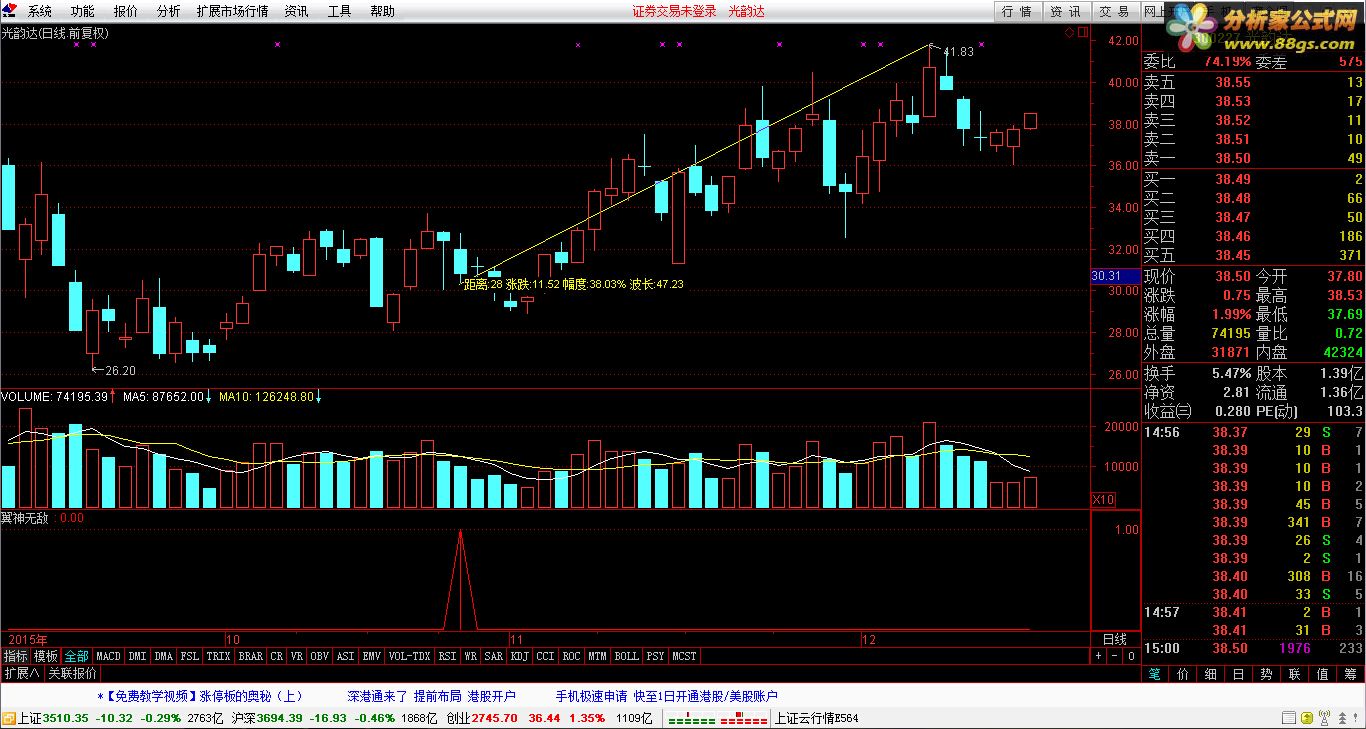The width and height of the screenshot is (1366, 729).
Task: Click the 行情 button at top right
Action: point(1016,11)
